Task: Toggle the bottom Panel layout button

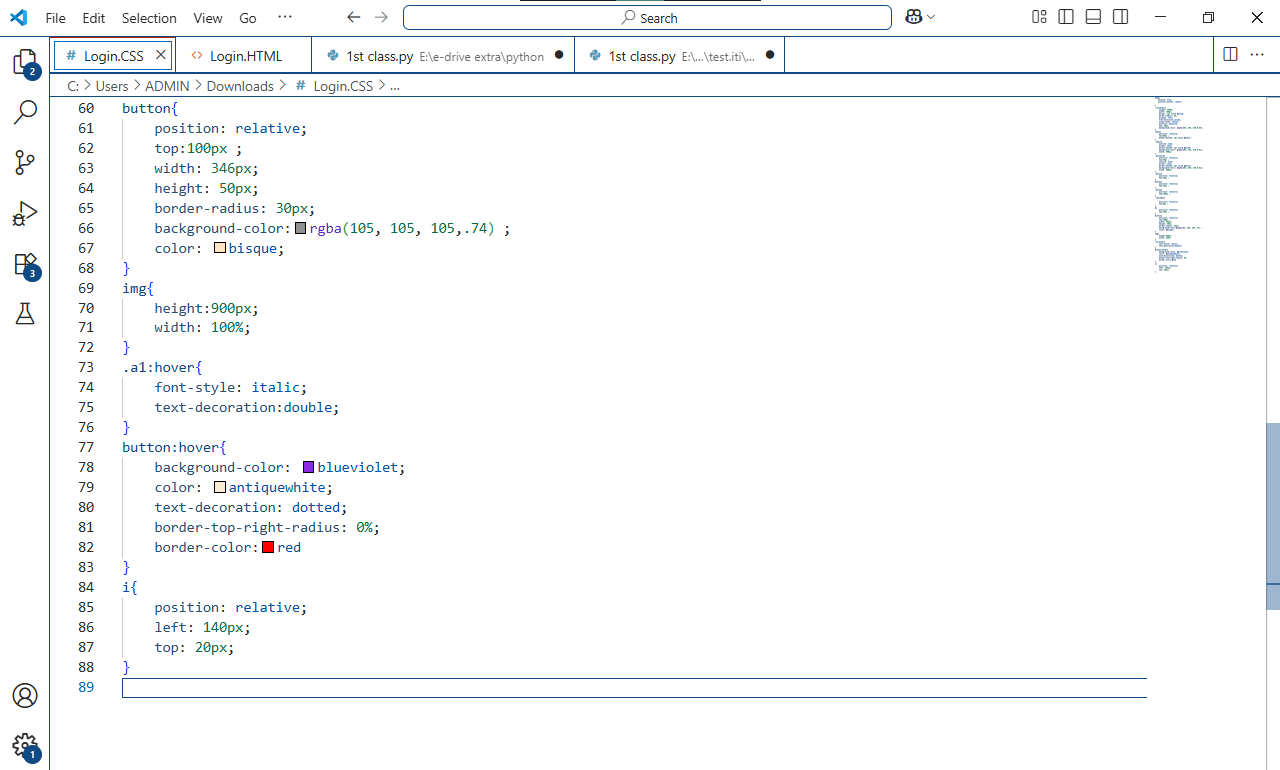Action: click(1093, 17)
